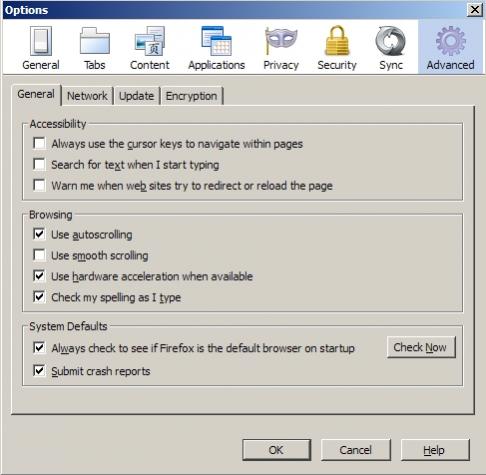This screenshot has width=486, height=475.
Task: Switch to the Encryption tab
Action: (191, 96)
